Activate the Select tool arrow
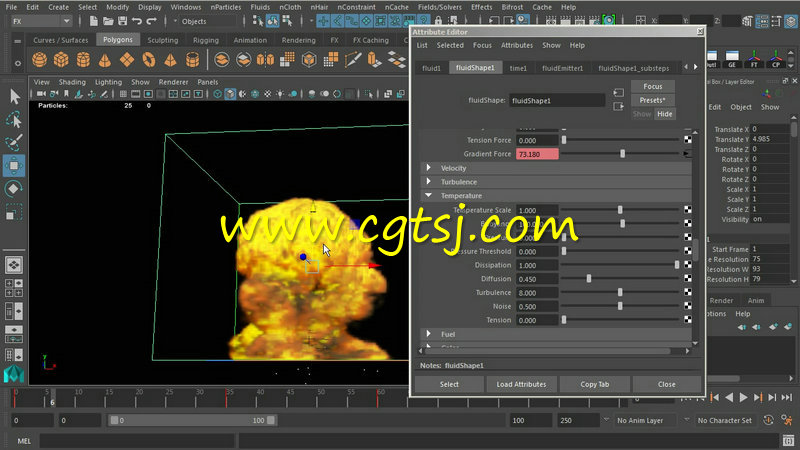Viewport: 800px width, 450px height. coord(14,96)
